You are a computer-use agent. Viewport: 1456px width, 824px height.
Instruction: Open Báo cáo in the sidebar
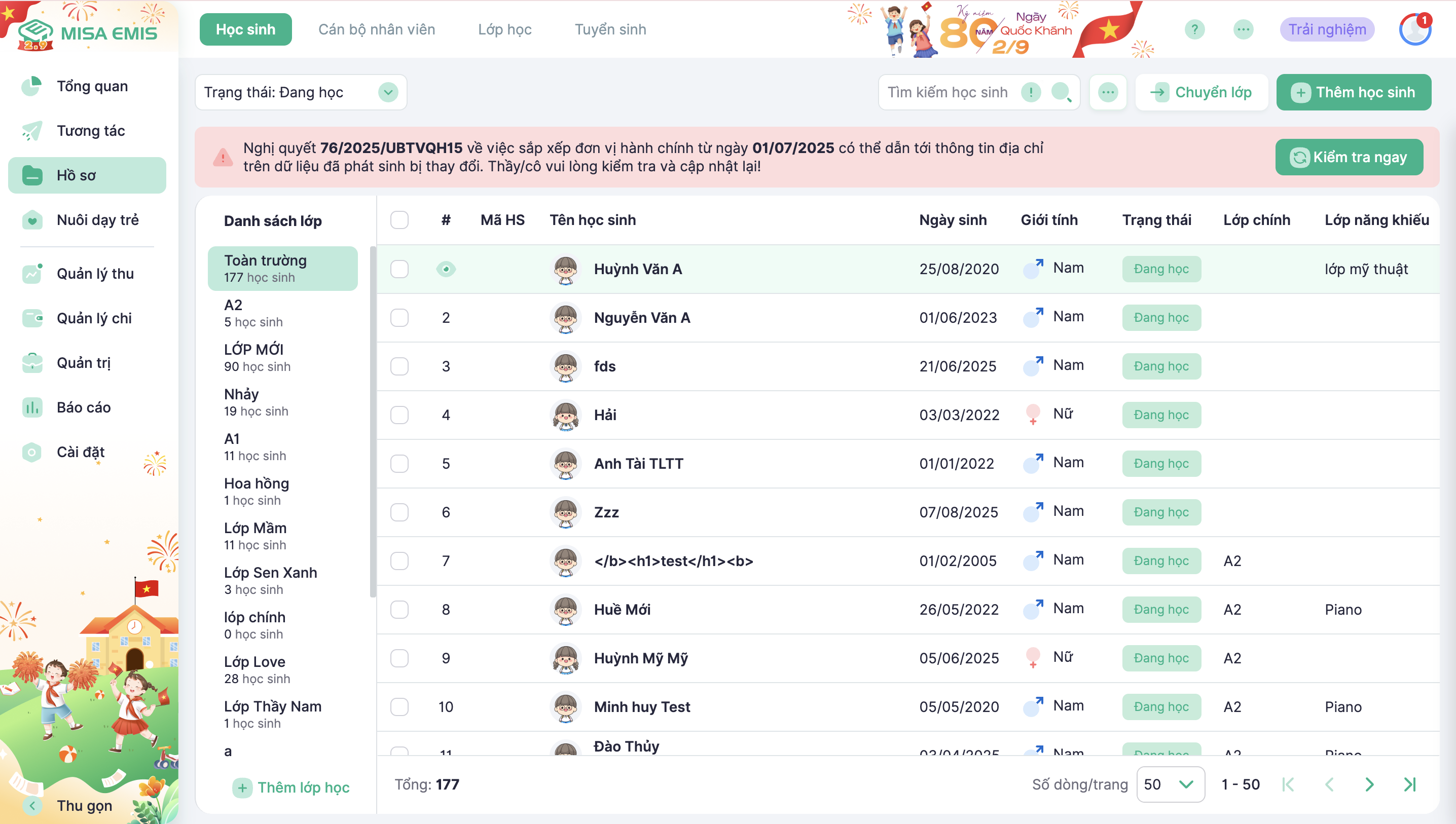(84, 407)
